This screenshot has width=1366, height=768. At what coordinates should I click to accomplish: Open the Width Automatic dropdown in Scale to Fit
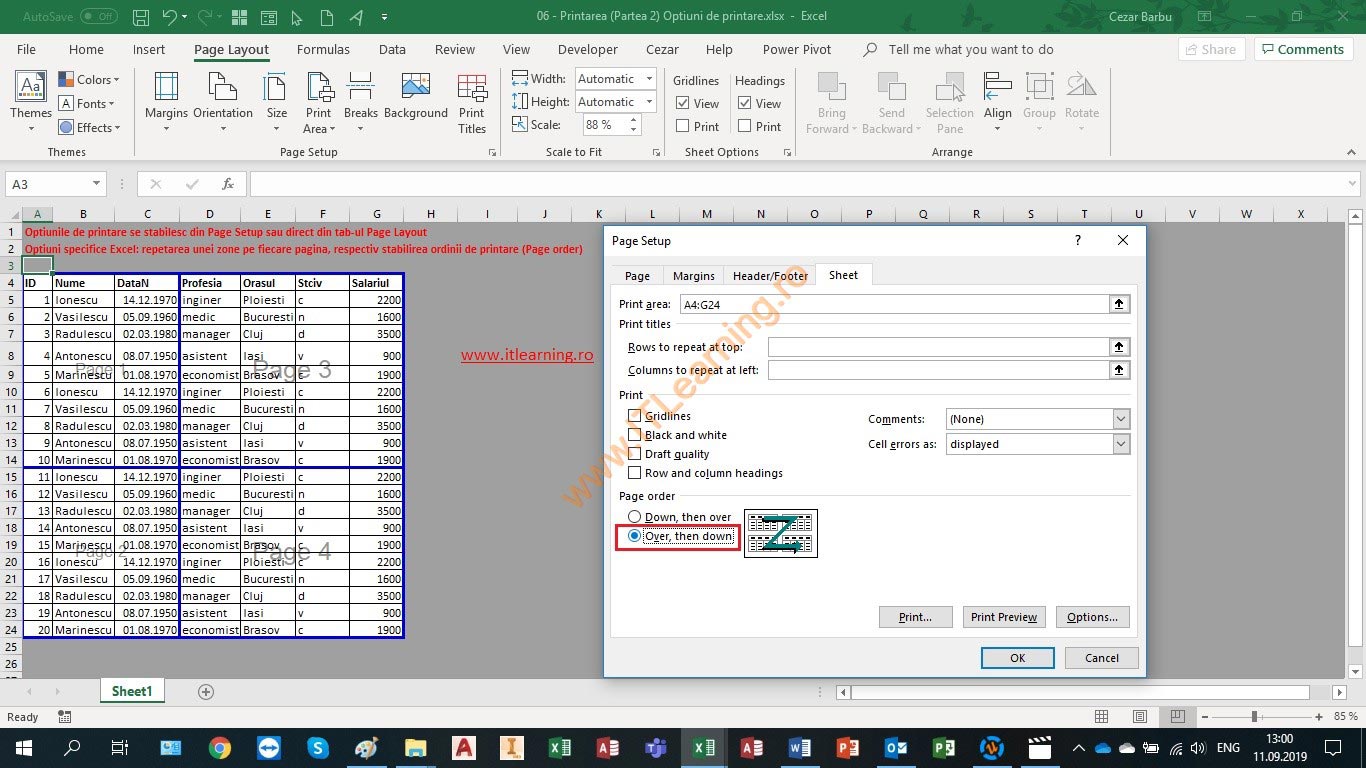click(x=649, y=79)
